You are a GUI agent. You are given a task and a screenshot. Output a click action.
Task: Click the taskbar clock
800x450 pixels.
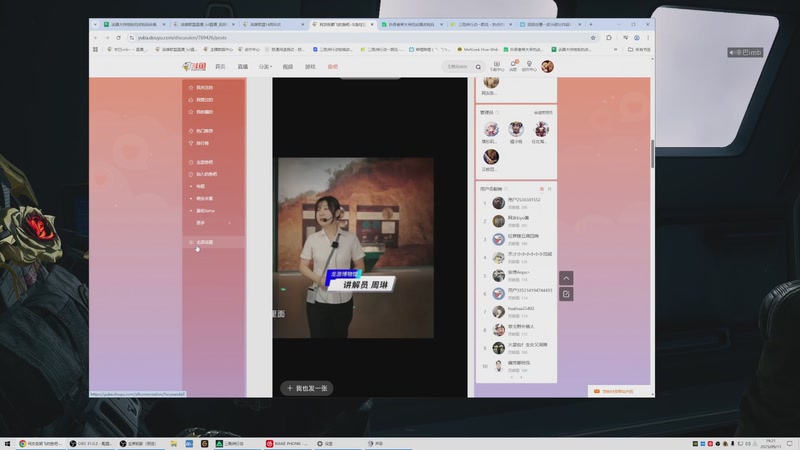click(x=770, y=443)
